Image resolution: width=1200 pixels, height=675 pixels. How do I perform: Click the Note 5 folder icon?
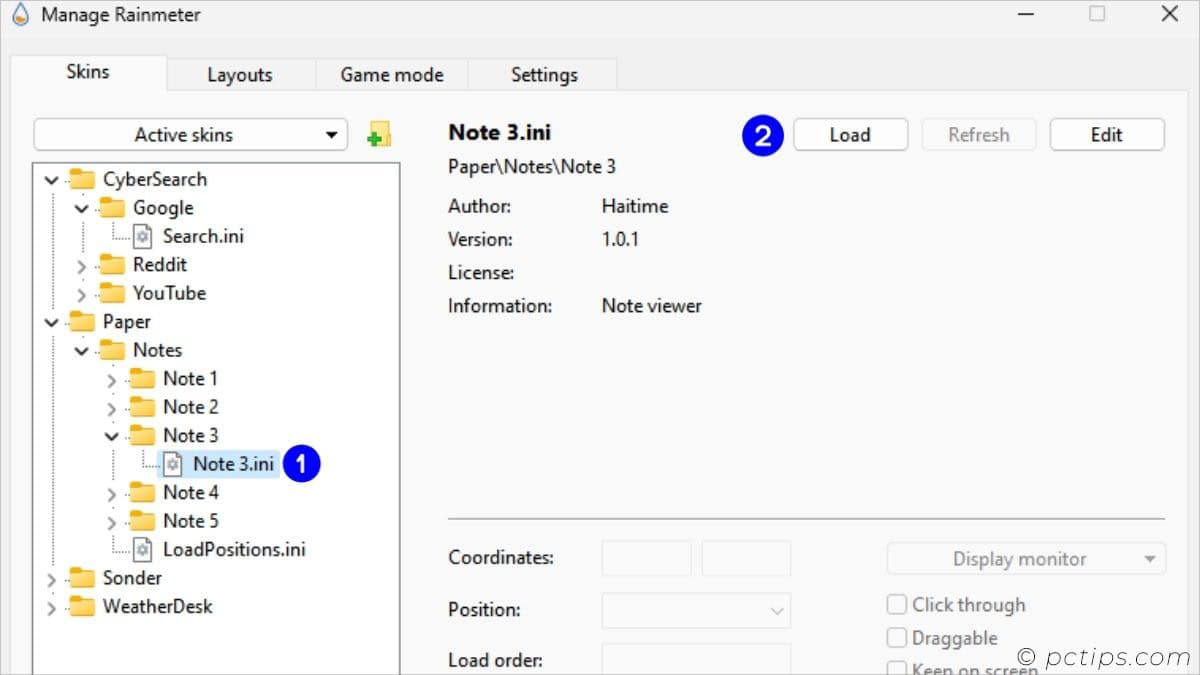(143, 521)
